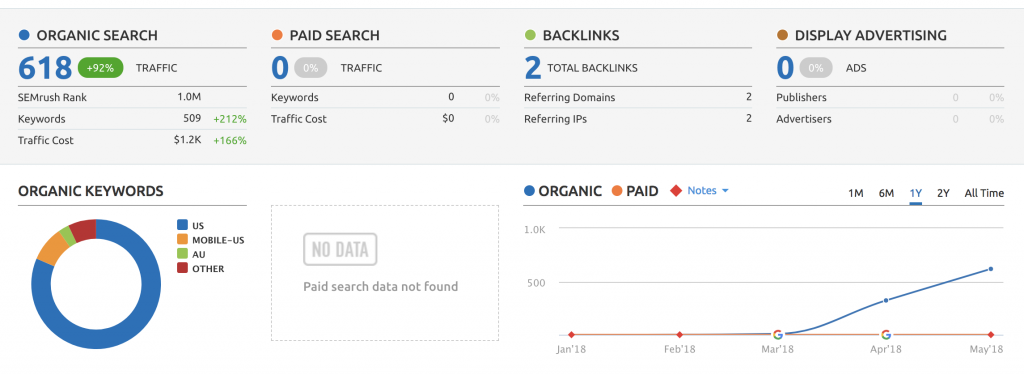This screenshot has height=375, width=1024.
Task: Click the 2 total backlinks number
Action: 532,68
